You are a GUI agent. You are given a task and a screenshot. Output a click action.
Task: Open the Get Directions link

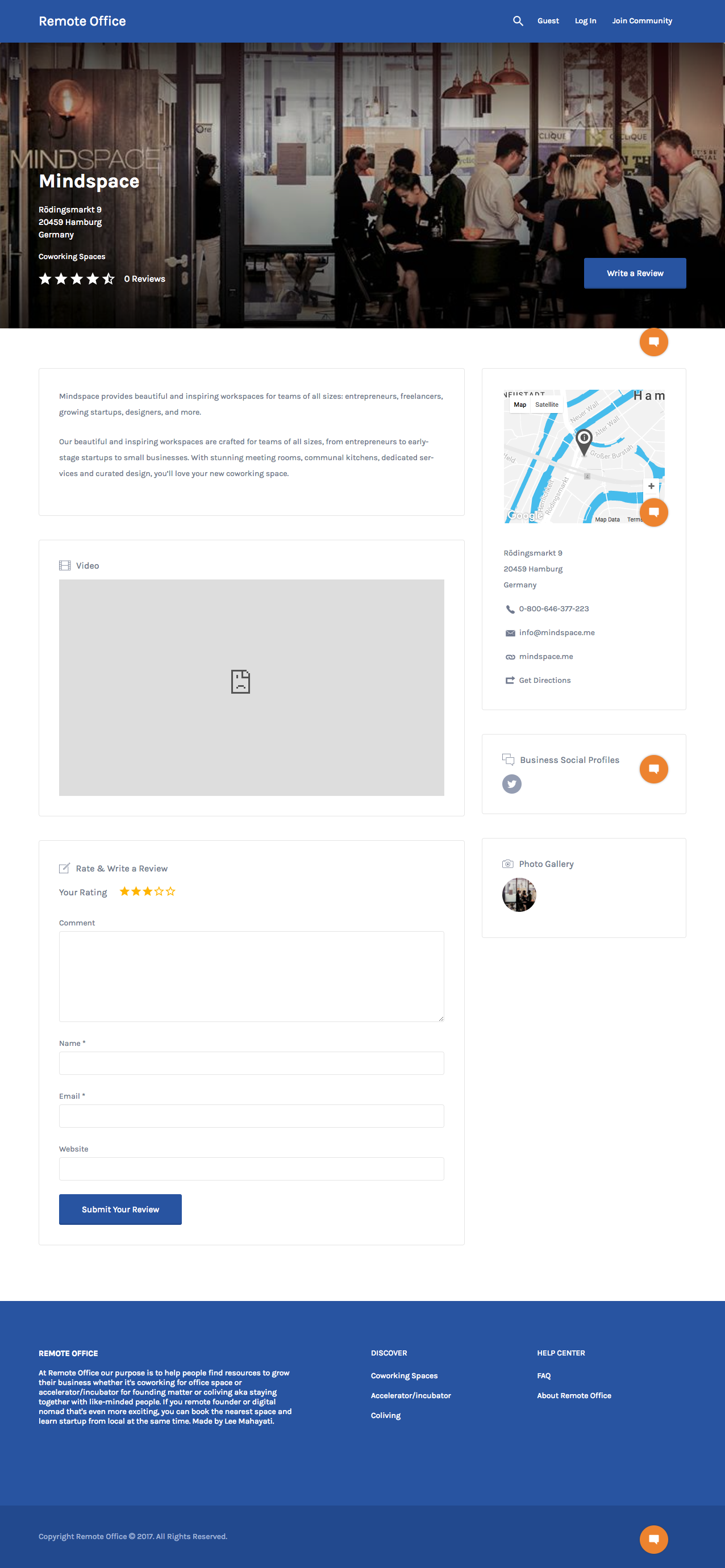(x=545, y=681)
